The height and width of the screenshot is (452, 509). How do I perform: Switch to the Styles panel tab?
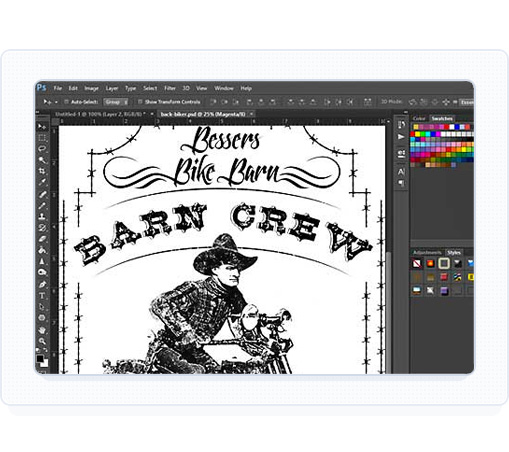click(454, 252)
